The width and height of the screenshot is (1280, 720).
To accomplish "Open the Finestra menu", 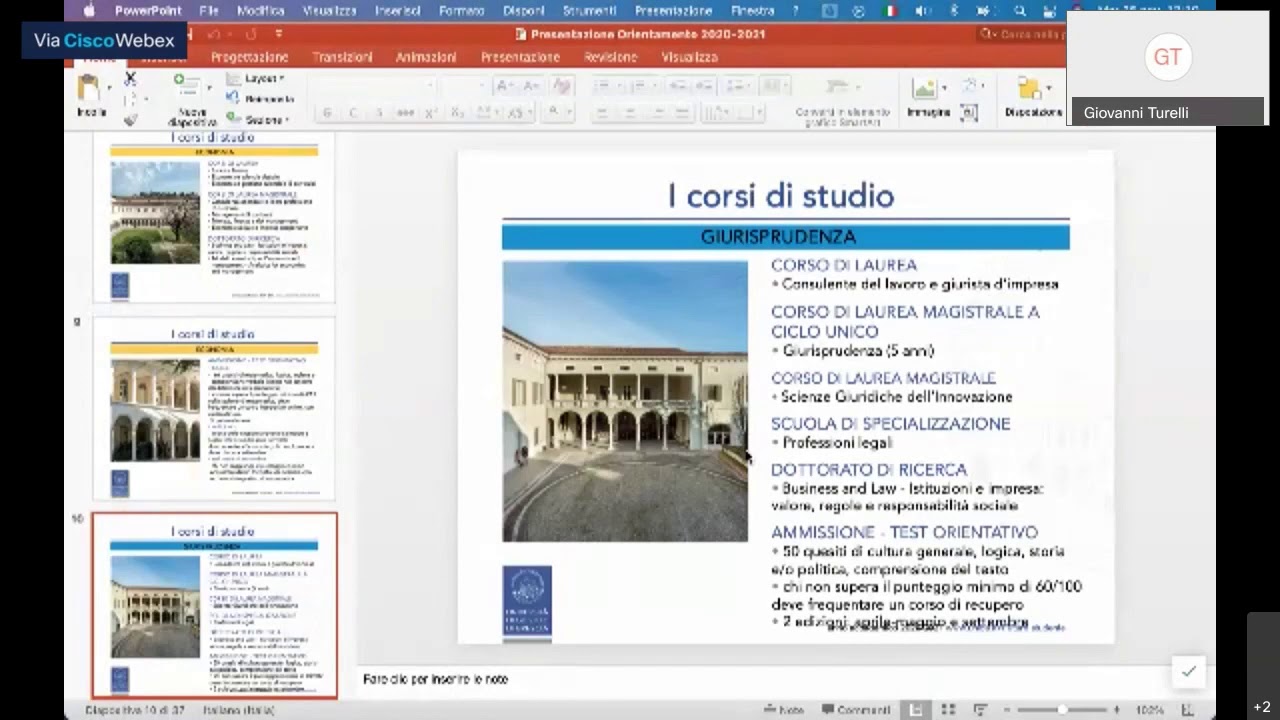I will tap(752, 10).
